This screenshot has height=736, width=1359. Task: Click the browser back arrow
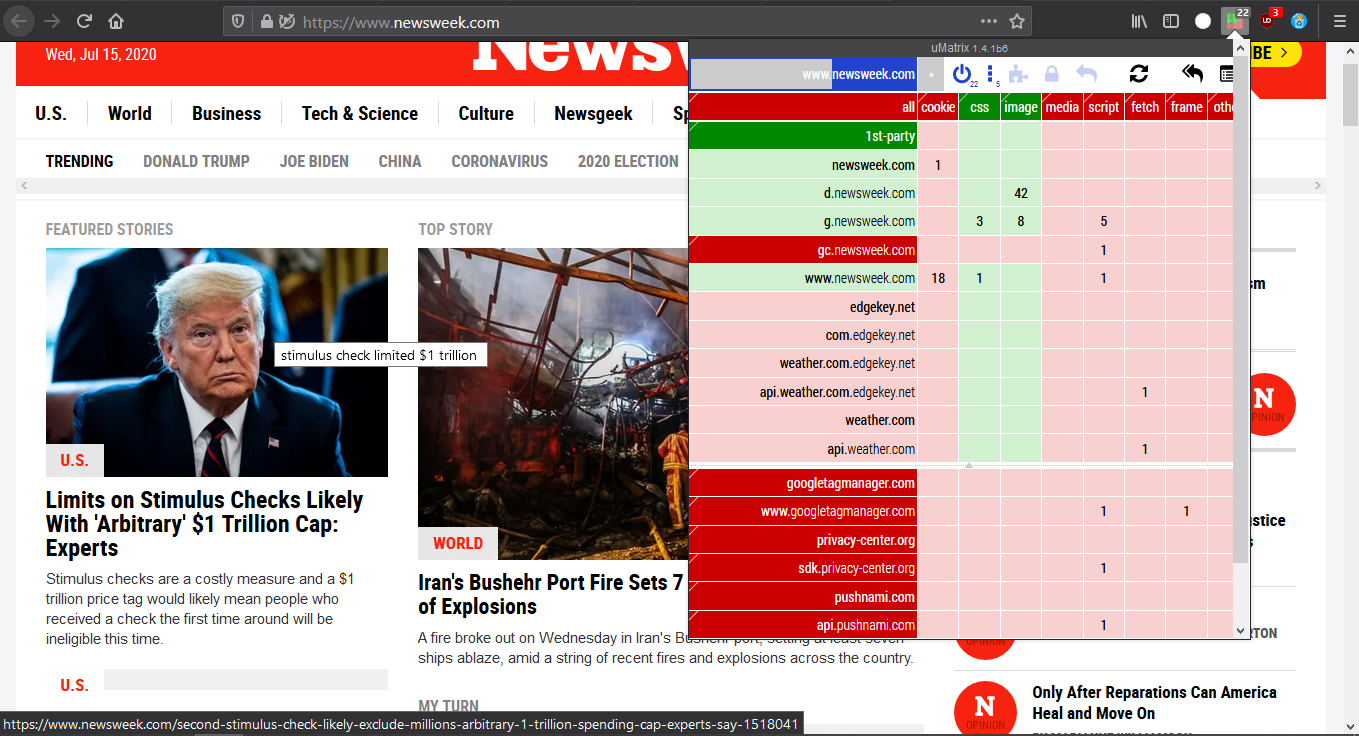[20, 21]
